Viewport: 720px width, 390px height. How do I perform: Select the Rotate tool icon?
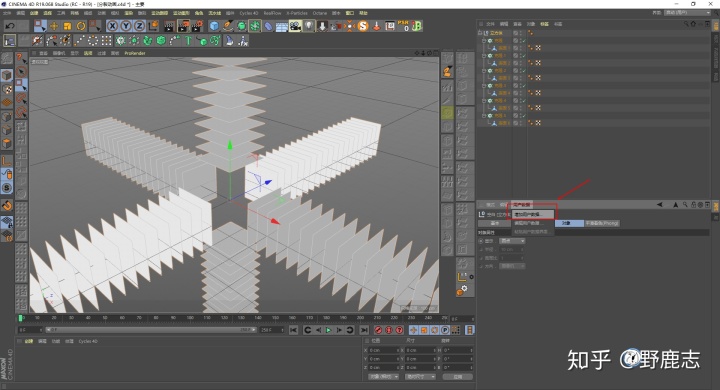tap(81, 26)
